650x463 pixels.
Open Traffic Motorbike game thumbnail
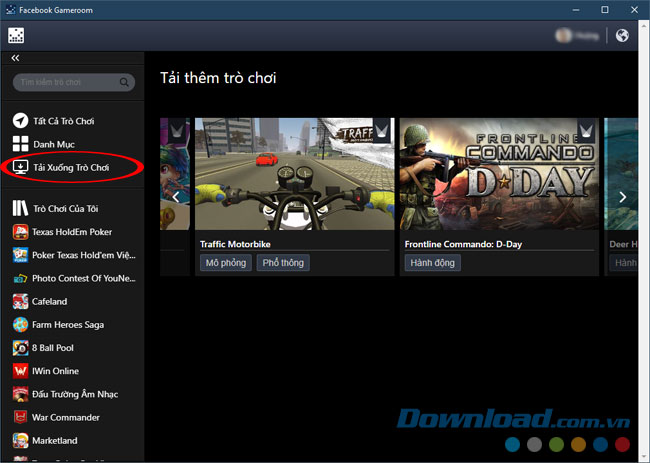tap(293, 175)
